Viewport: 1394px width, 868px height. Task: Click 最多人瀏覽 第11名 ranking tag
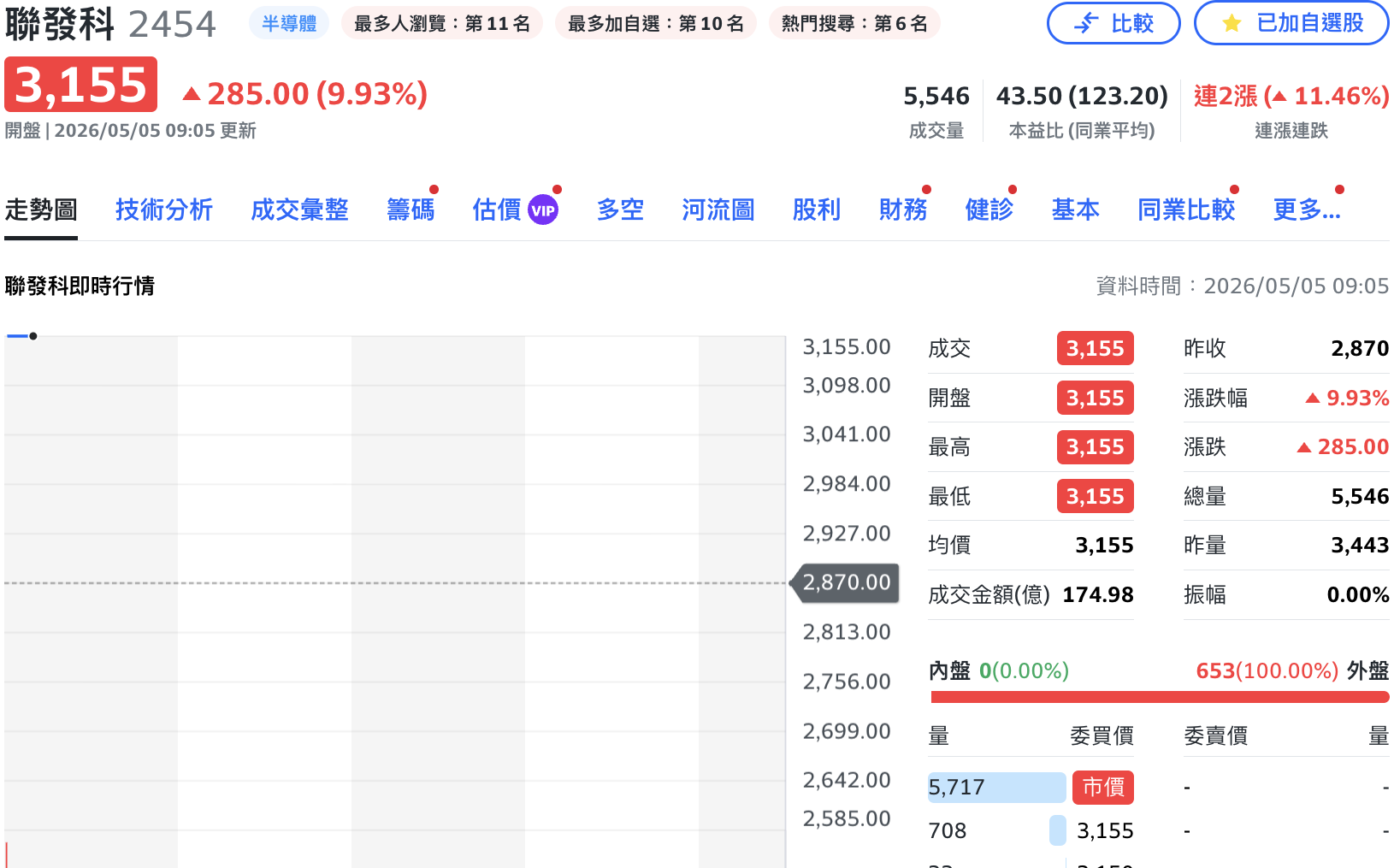click(x=442, y=24)
